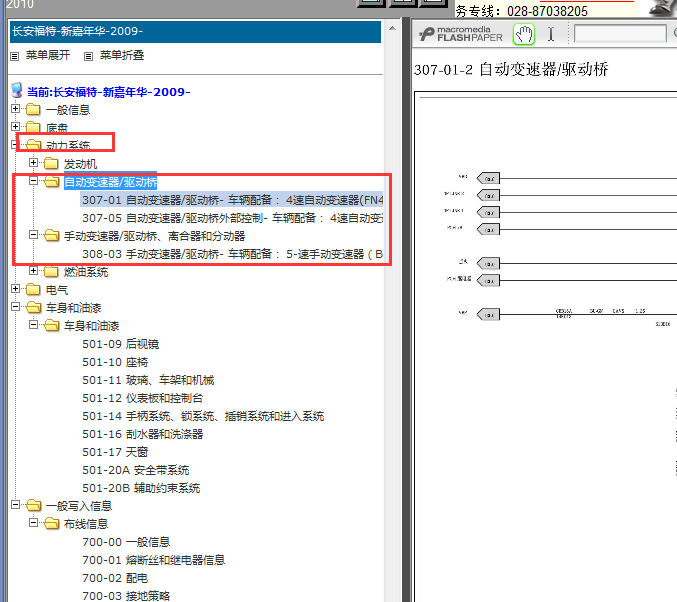Click the 手动变速器 open folder icon
Viewport: 677px width, 602px height.
(51, 235)
